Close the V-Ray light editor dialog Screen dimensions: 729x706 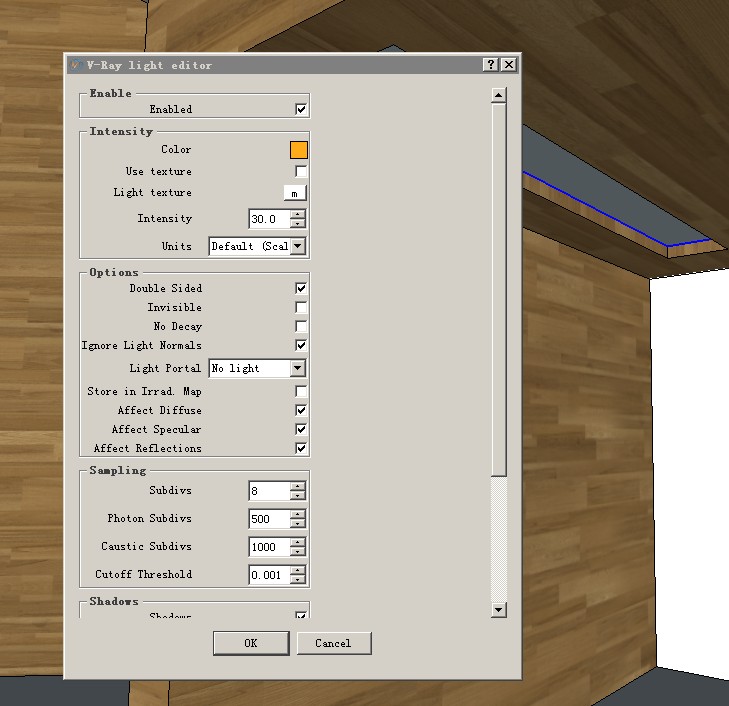(x=509, y=65)
